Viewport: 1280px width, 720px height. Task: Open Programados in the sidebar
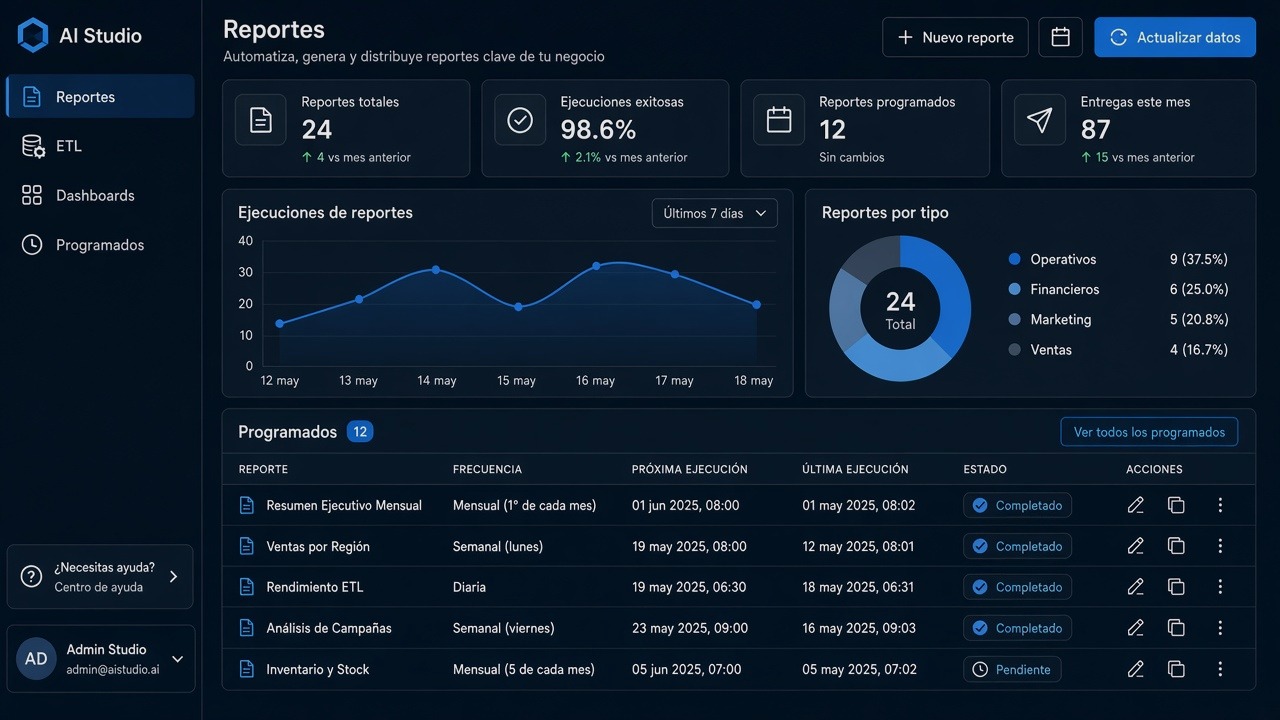click(x=100, y=244)
